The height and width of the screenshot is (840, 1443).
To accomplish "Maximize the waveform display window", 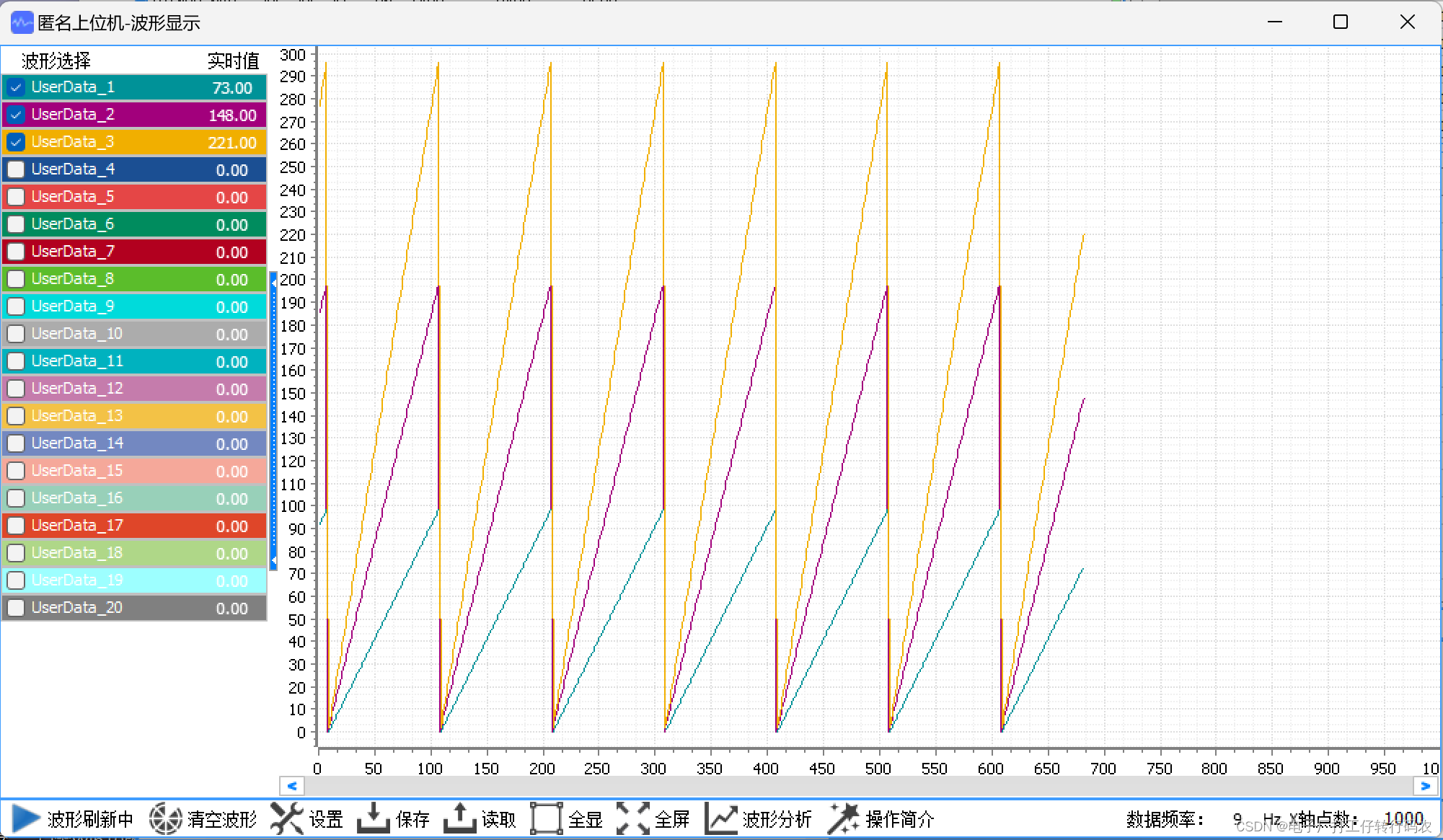I will pos(1341,22).
